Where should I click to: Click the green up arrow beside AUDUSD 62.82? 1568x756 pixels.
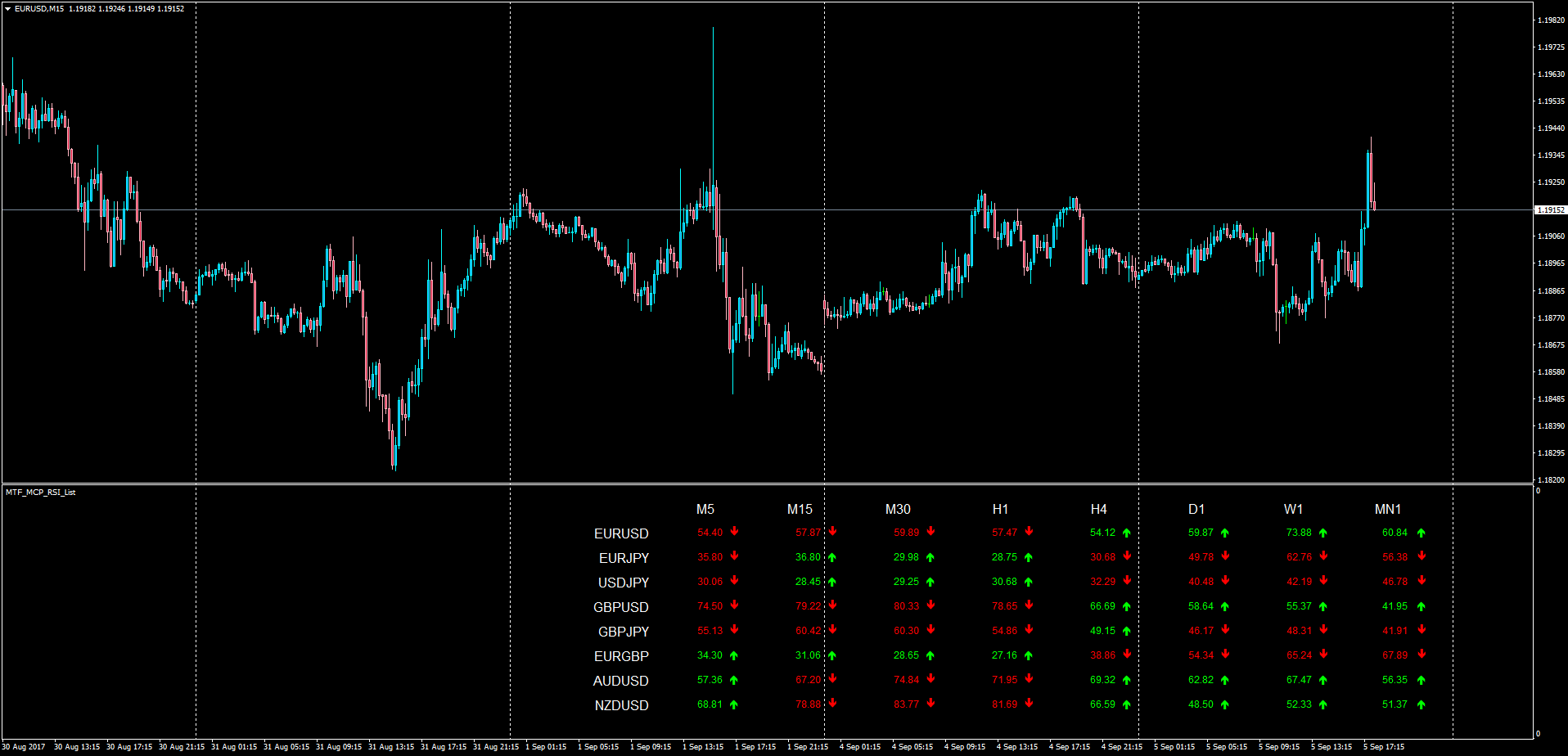pyautogui.click(x=1225, y=680)
